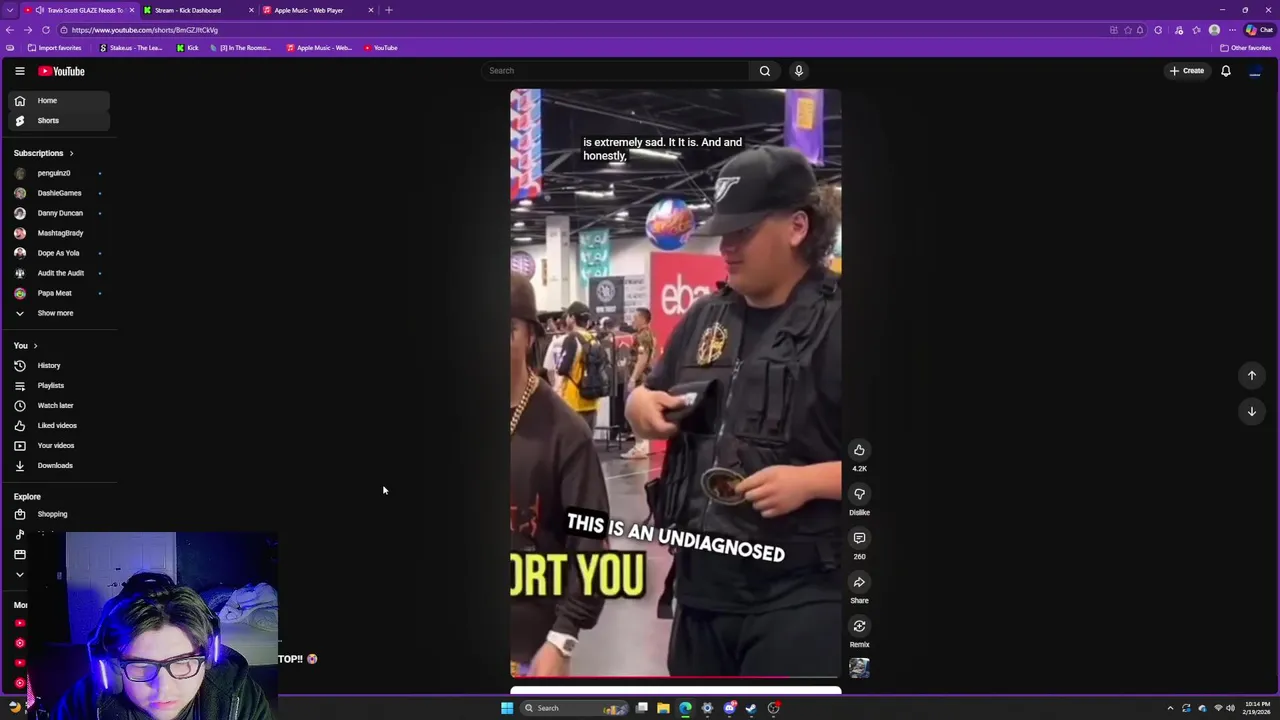Open File Explorer from taskbar

click(x=663, y=708)
